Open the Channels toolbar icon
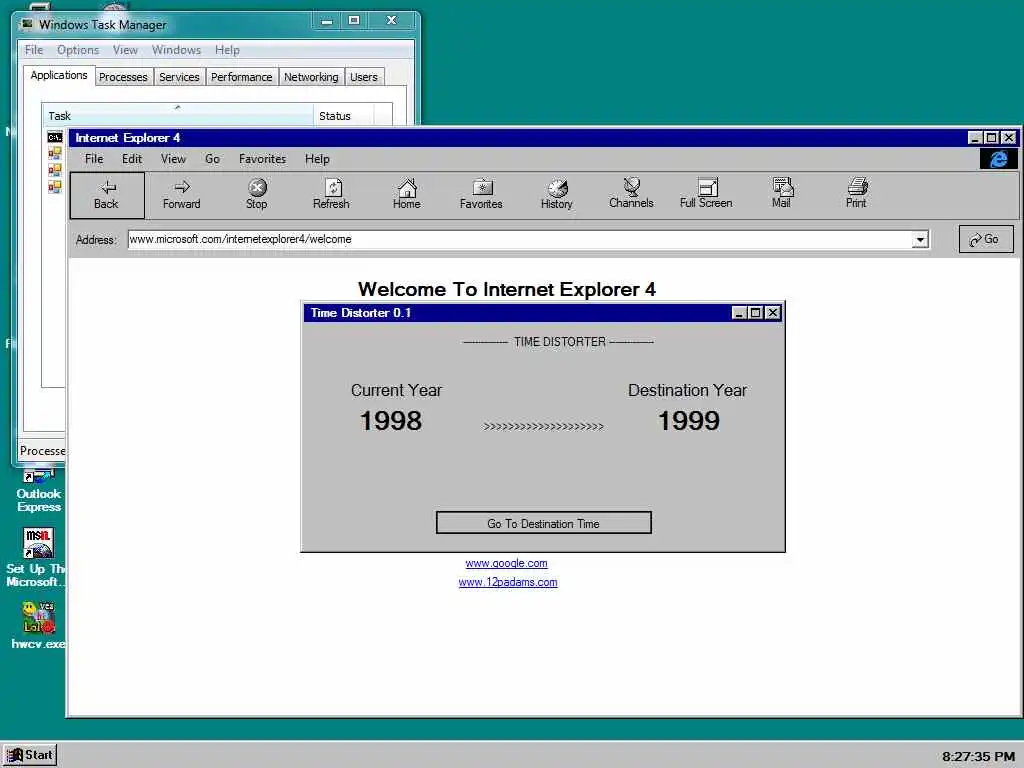The height and width of the screenshot is (768, 1024). click(631, 194)
